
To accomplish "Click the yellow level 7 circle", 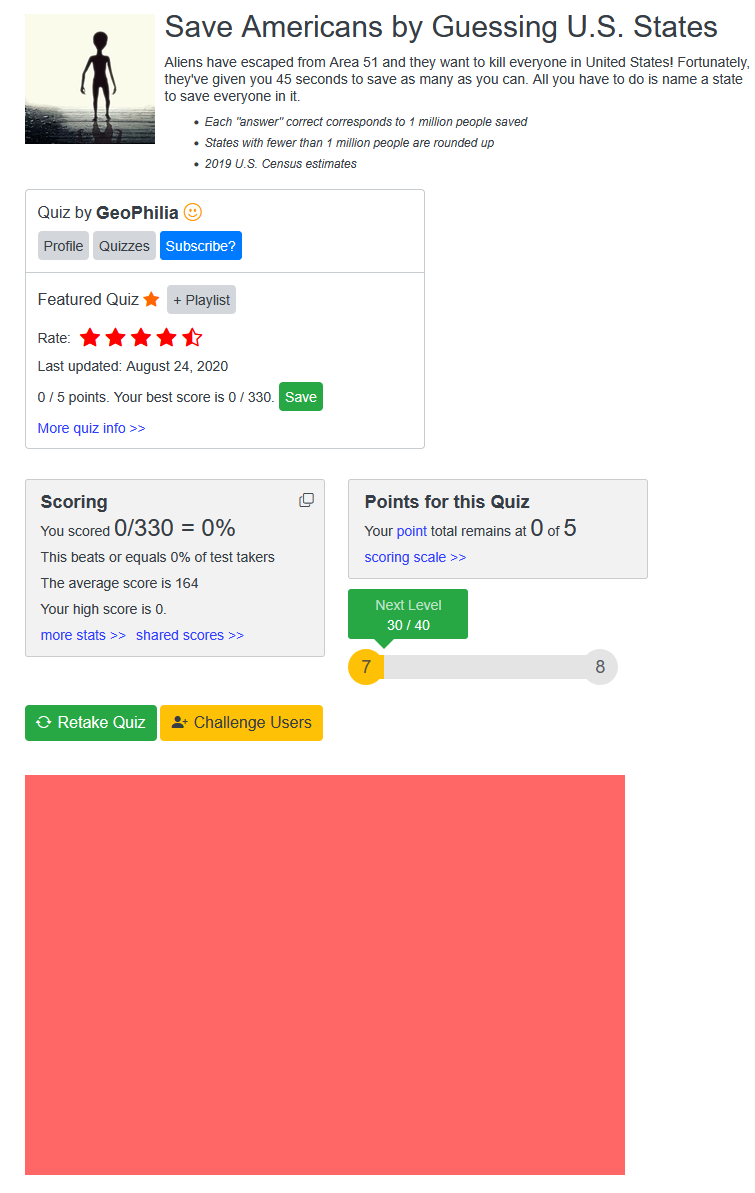I will tap(366, 666).
